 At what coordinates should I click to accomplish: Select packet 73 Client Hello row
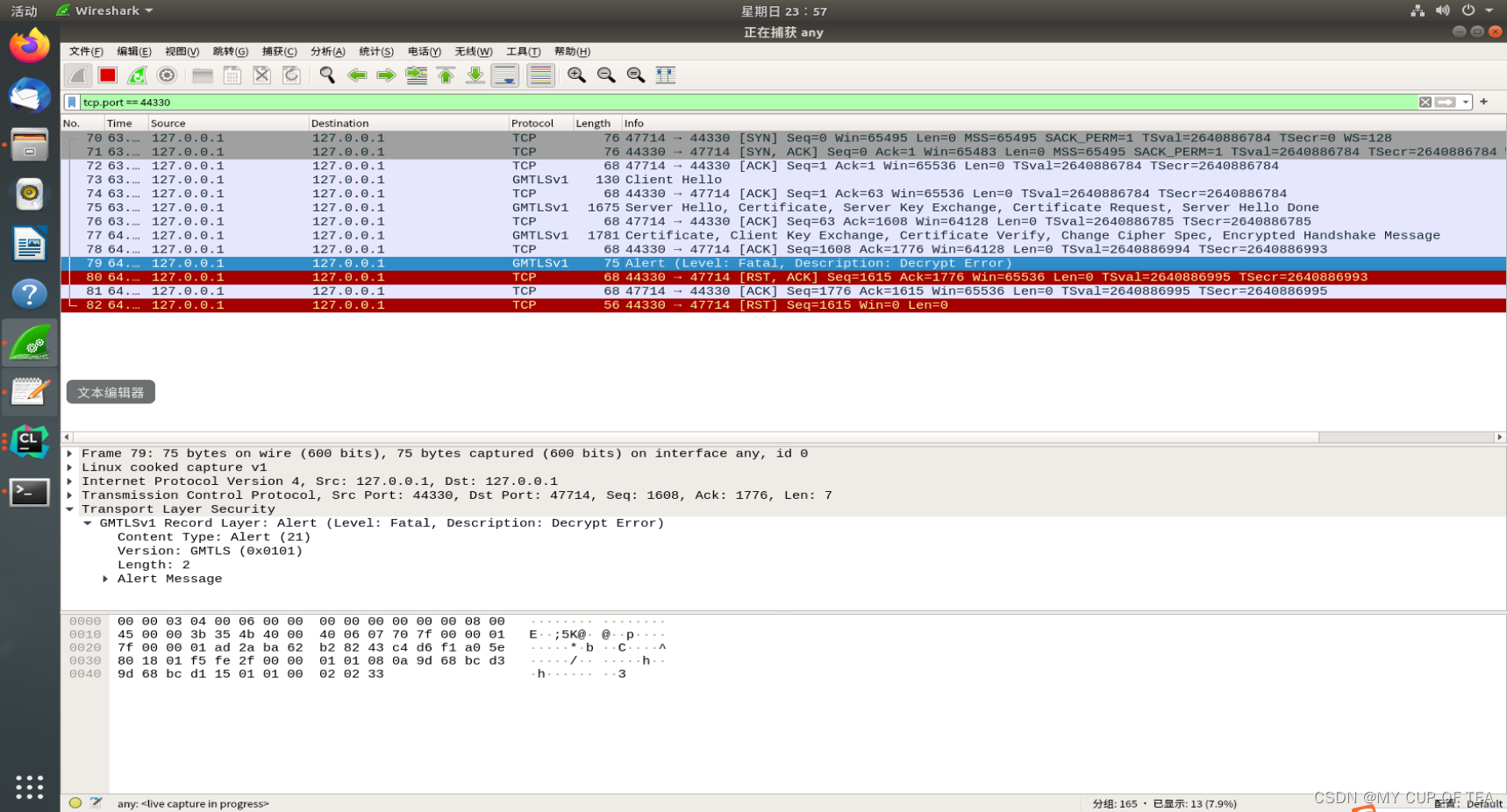point(783,180)
